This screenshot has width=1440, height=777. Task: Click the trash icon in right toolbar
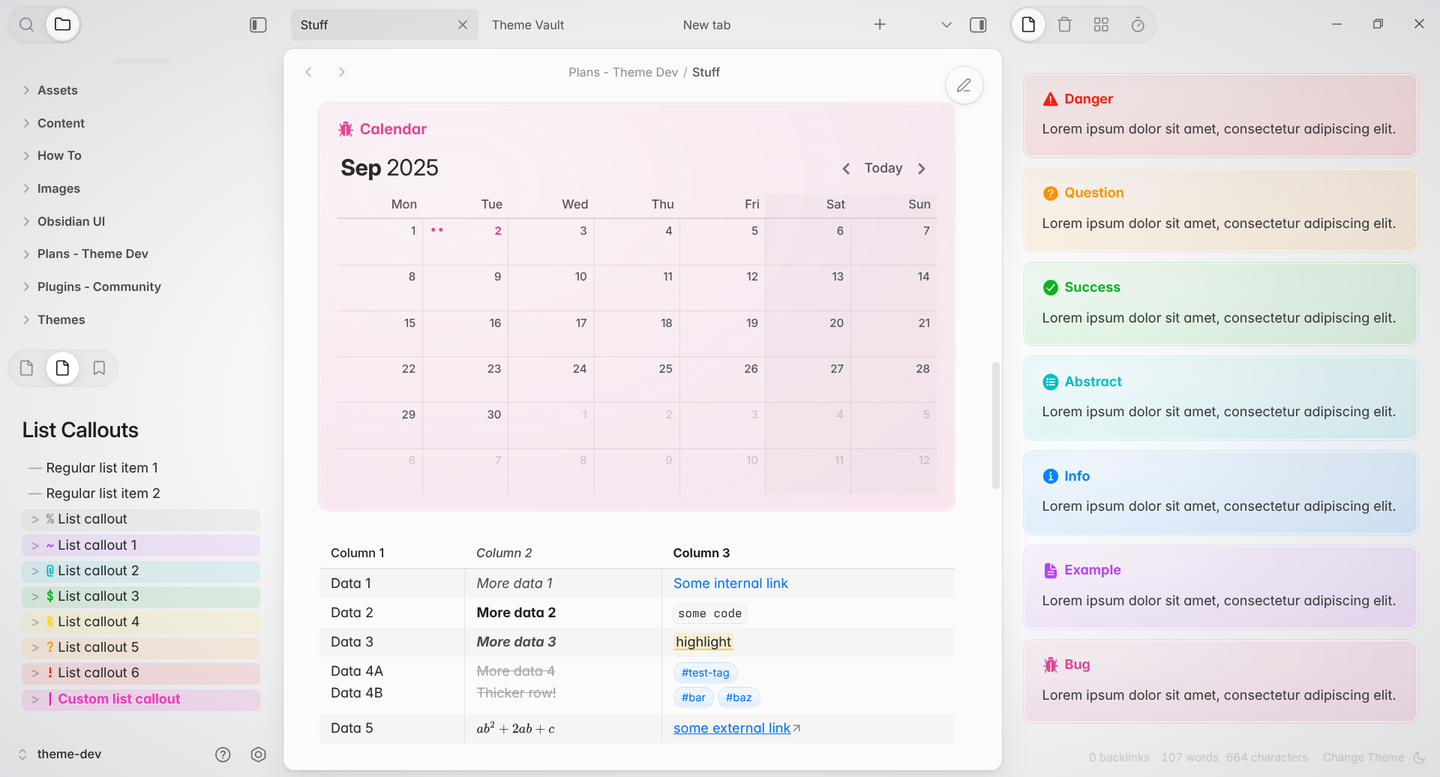[1065, 24]
